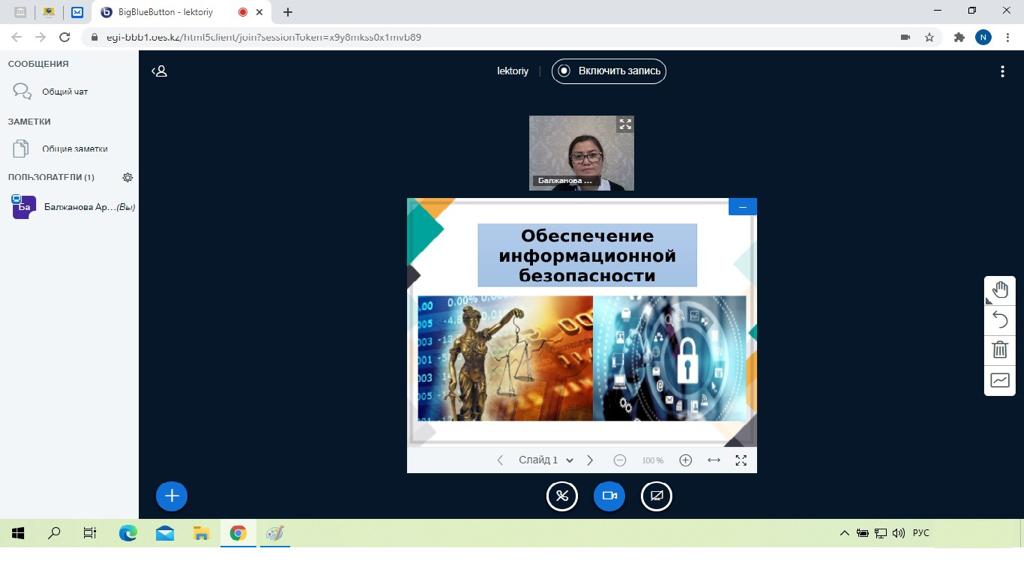Toggle the webcam sharing button
The height and width of the screenshot is (576, 1024).
click(x=609, y=496)
